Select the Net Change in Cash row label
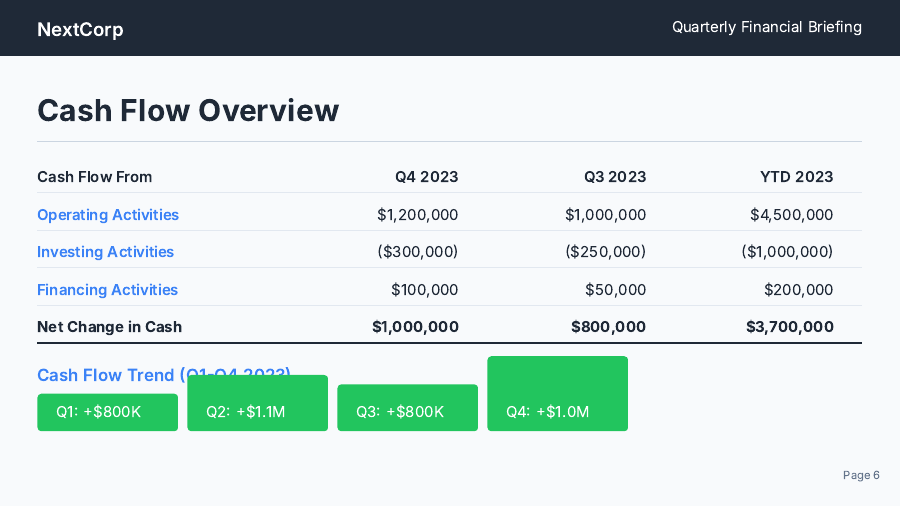 coord(109,327)
